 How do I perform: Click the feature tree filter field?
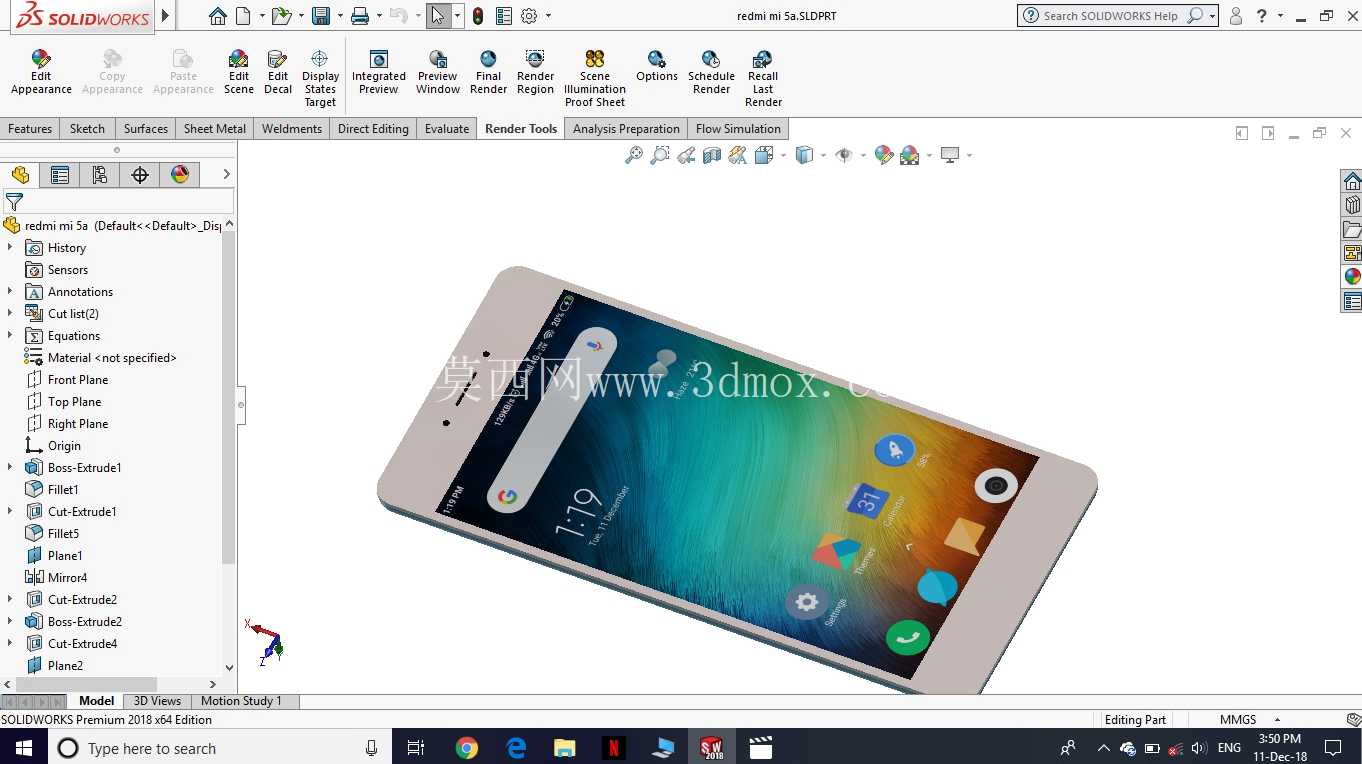tap(118, 202)
